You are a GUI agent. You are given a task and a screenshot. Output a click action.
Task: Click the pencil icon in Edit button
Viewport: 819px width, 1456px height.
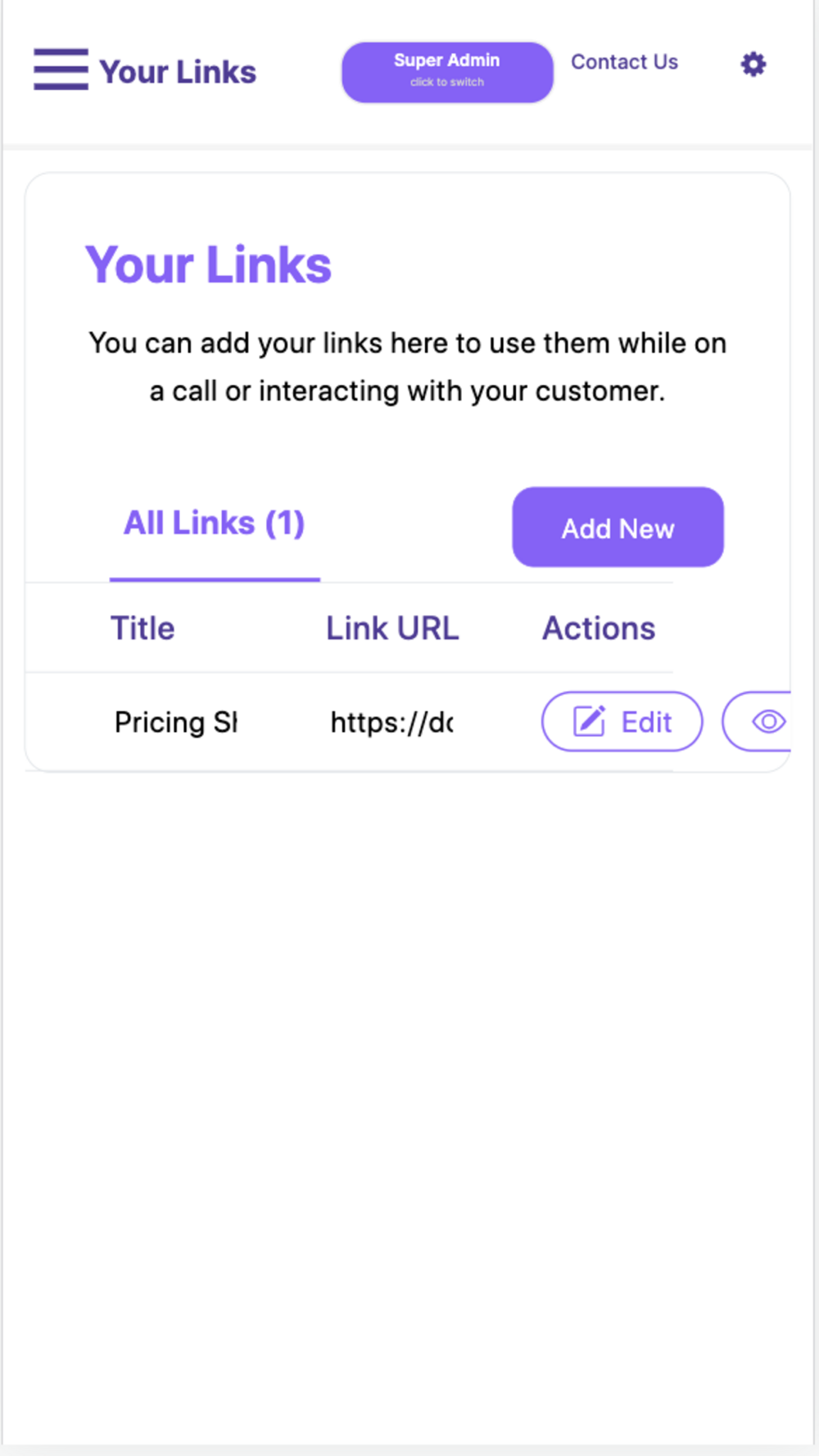point(589,721)
